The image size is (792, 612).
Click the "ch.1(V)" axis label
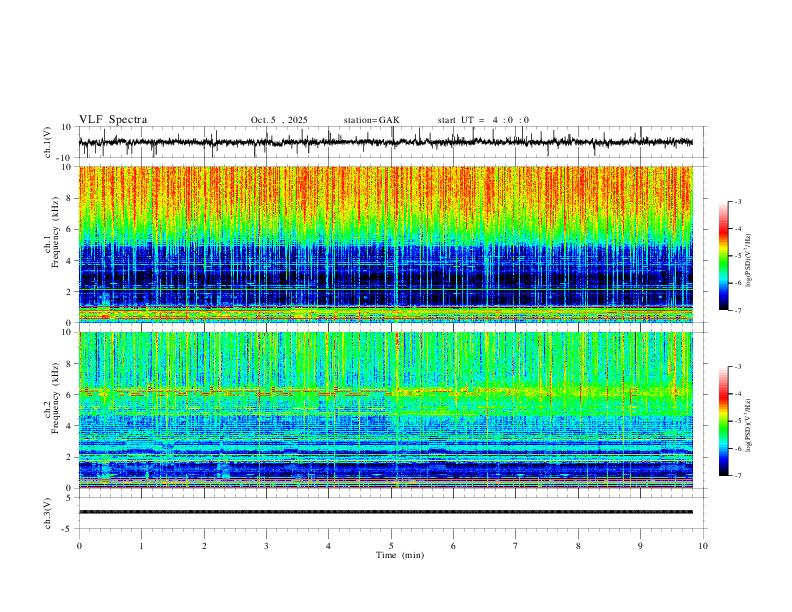[48, 142]
